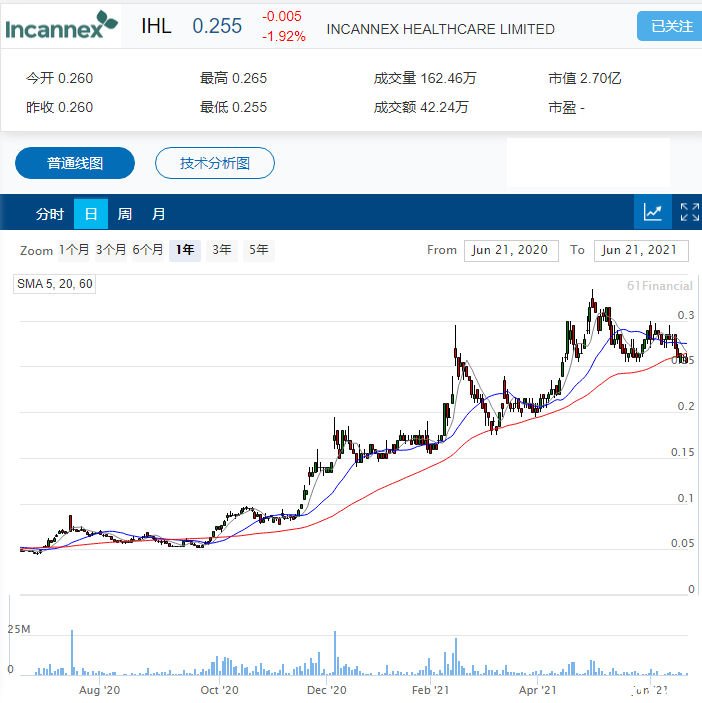
Task: Click the 昨收 0.260 value
Action: tap(60, 107)
